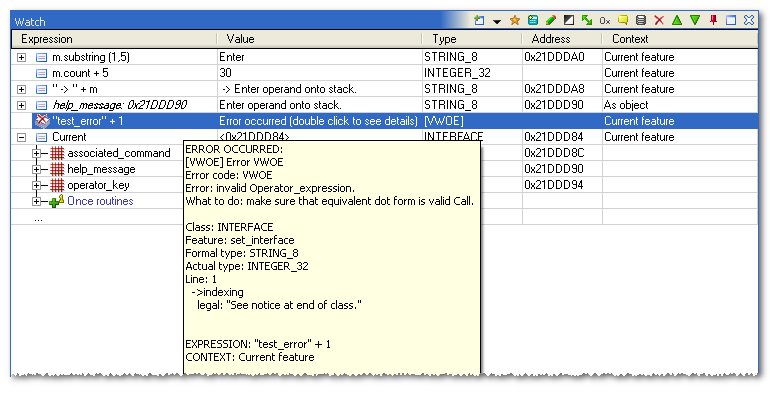Close the Watch panel with the blue X
The image size is (770, 393).
coord(749,21)
